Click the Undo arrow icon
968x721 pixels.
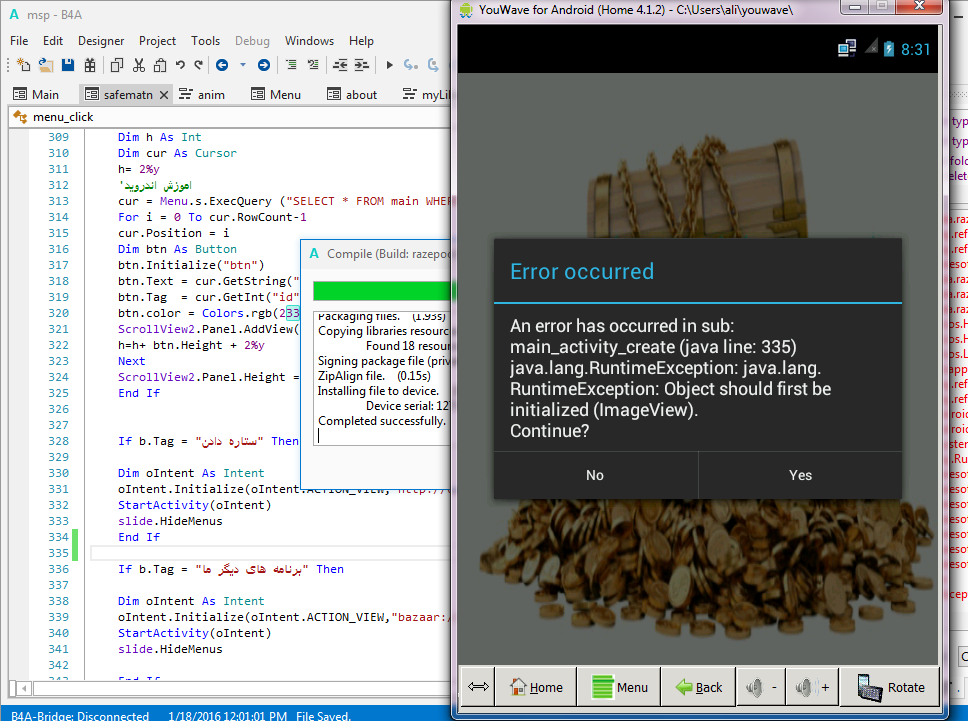pos(180,65)
